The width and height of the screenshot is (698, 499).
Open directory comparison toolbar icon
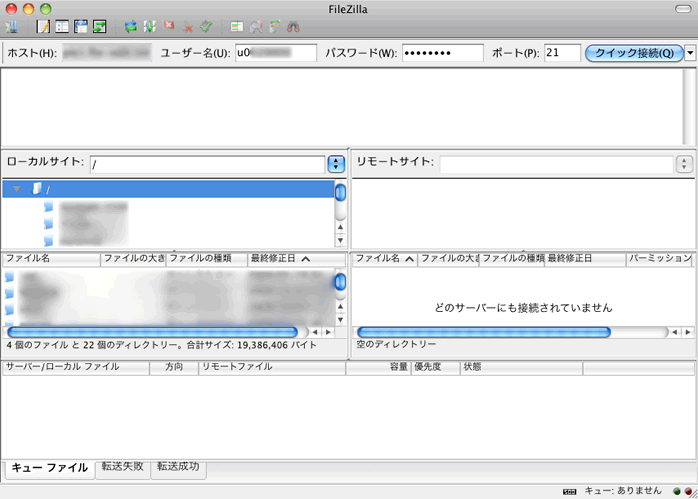point(237,27)
